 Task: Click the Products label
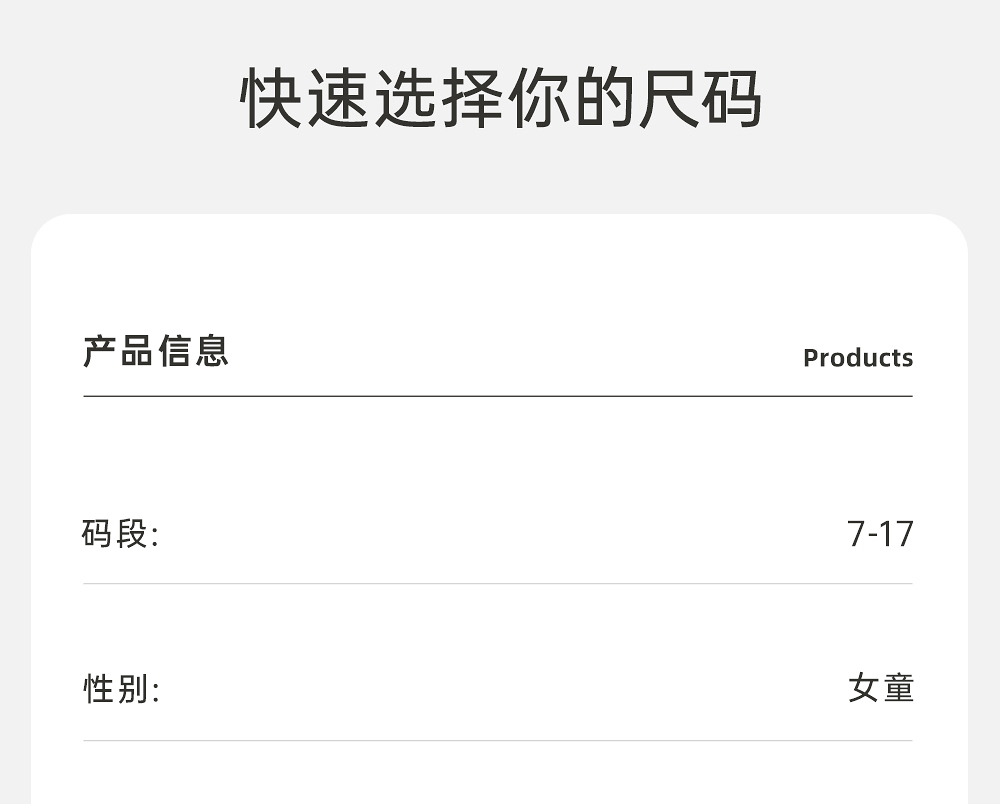point(857,358)
